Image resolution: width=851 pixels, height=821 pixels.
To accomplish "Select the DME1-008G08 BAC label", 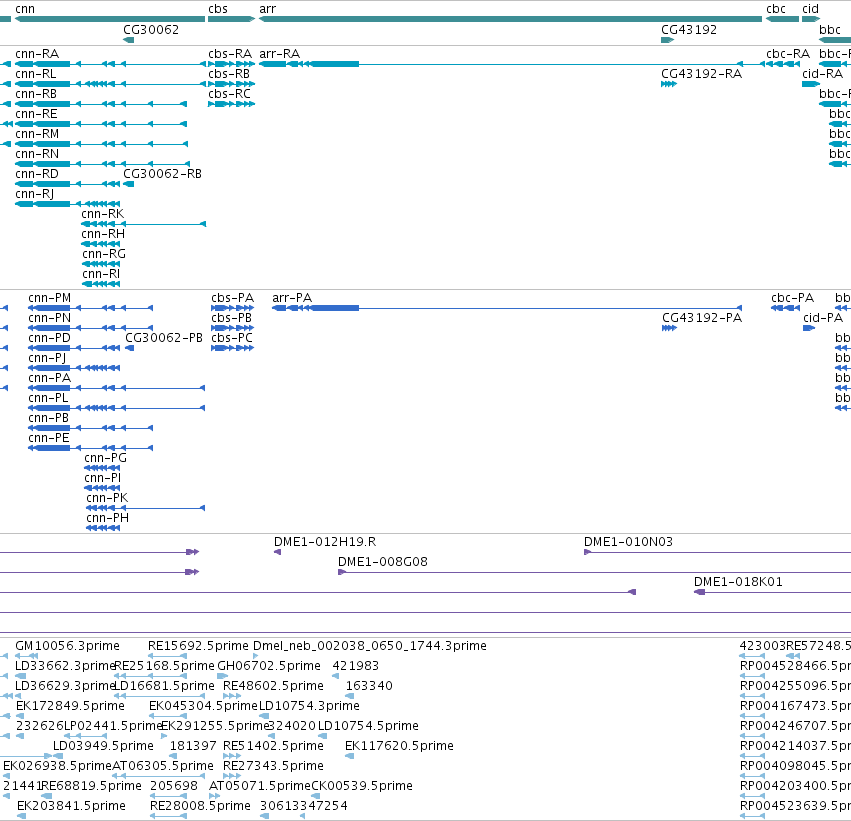I will 383,562.
